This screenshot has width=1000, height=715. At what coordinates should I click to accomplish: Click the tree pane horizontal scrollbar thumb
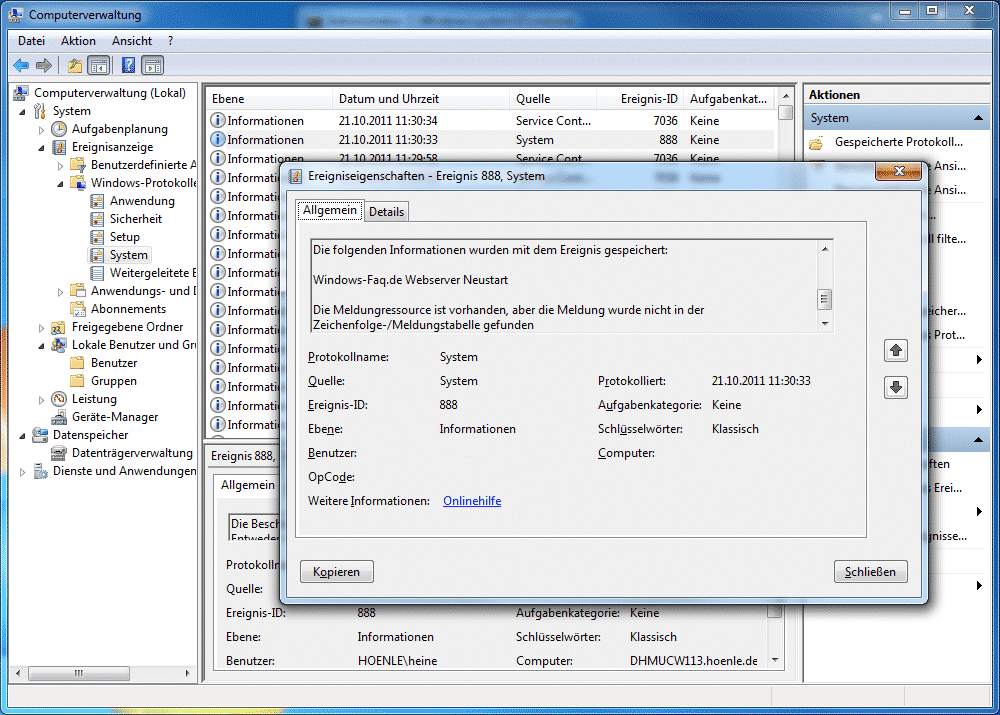coord(78,673)
